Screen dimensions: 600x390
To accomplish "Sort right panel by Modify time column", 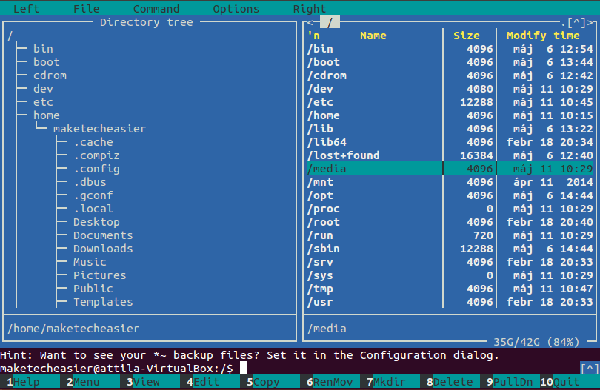I will [x=543, y=36].
